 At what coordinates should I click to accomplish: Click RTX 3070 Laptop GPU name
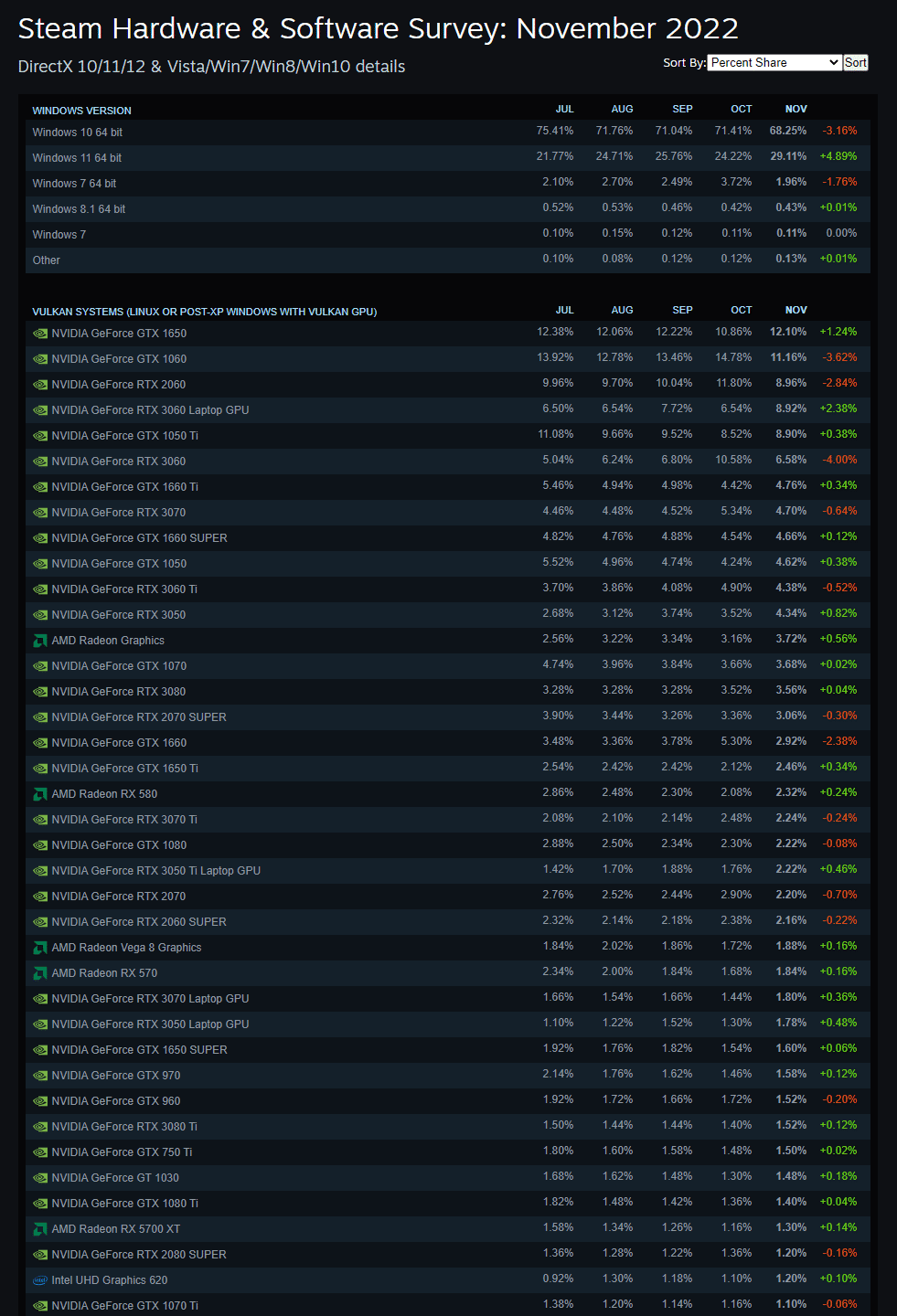click(x=150, y=999)
